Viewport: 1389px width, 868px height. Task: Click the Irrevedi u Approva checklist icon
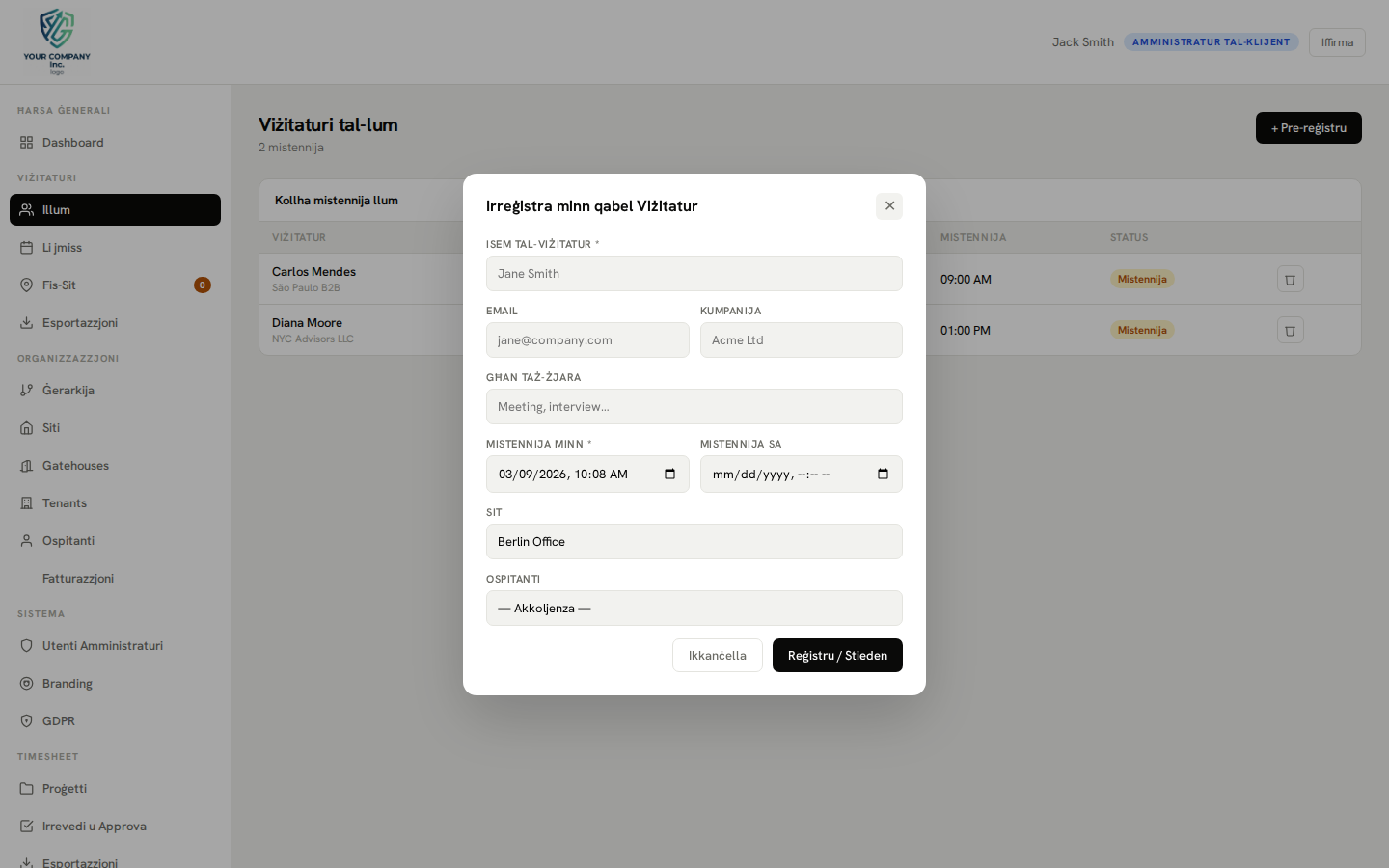point(26,826)
